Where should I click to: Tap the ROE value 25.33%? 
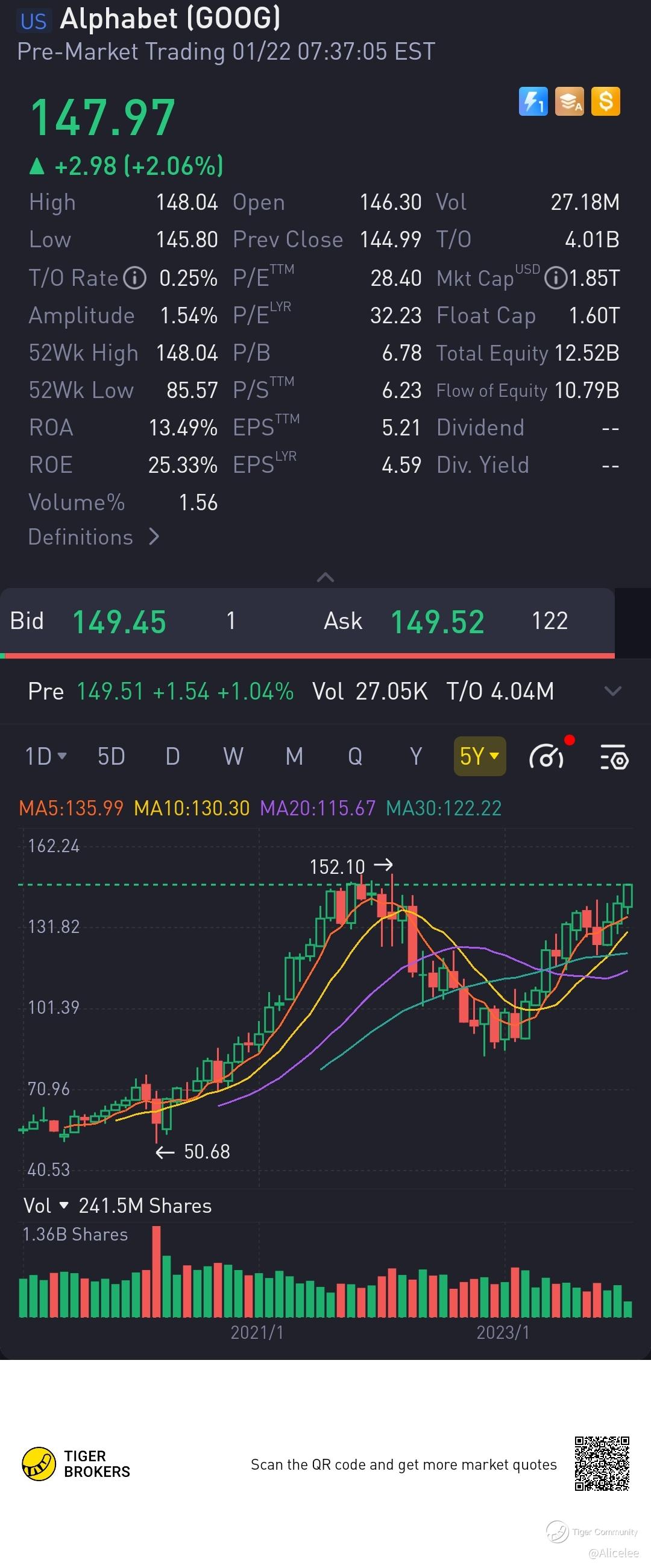[x=183, y=465]
